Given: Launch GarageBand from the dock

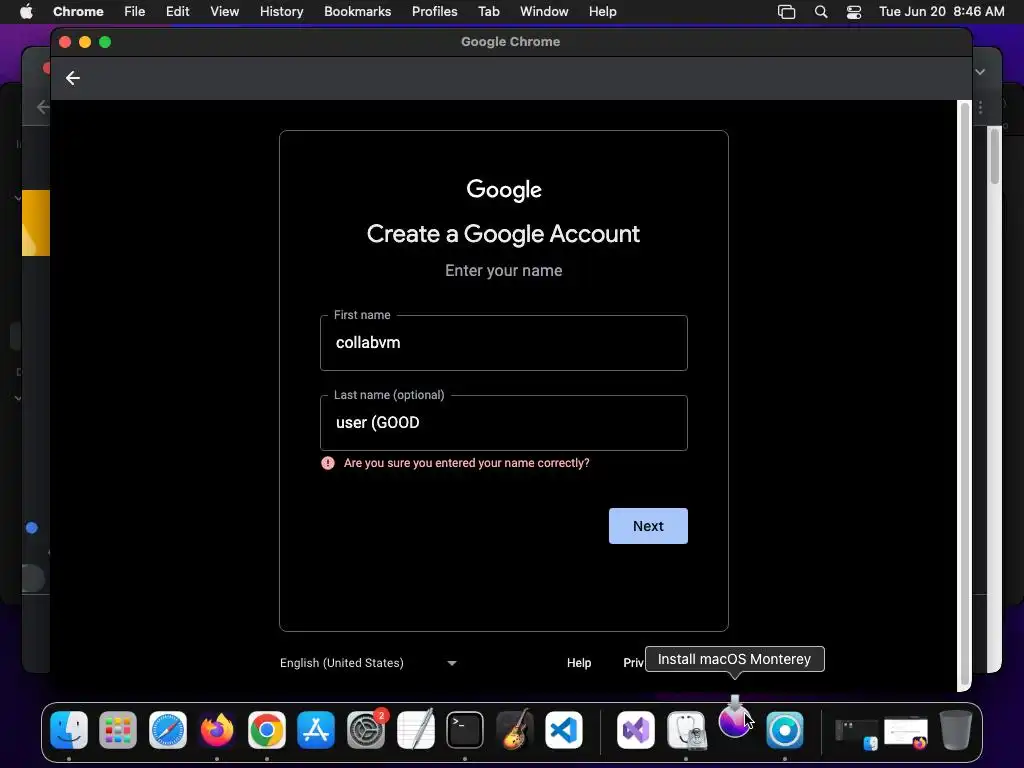Looking at the screenshot, I should point(515,729).
